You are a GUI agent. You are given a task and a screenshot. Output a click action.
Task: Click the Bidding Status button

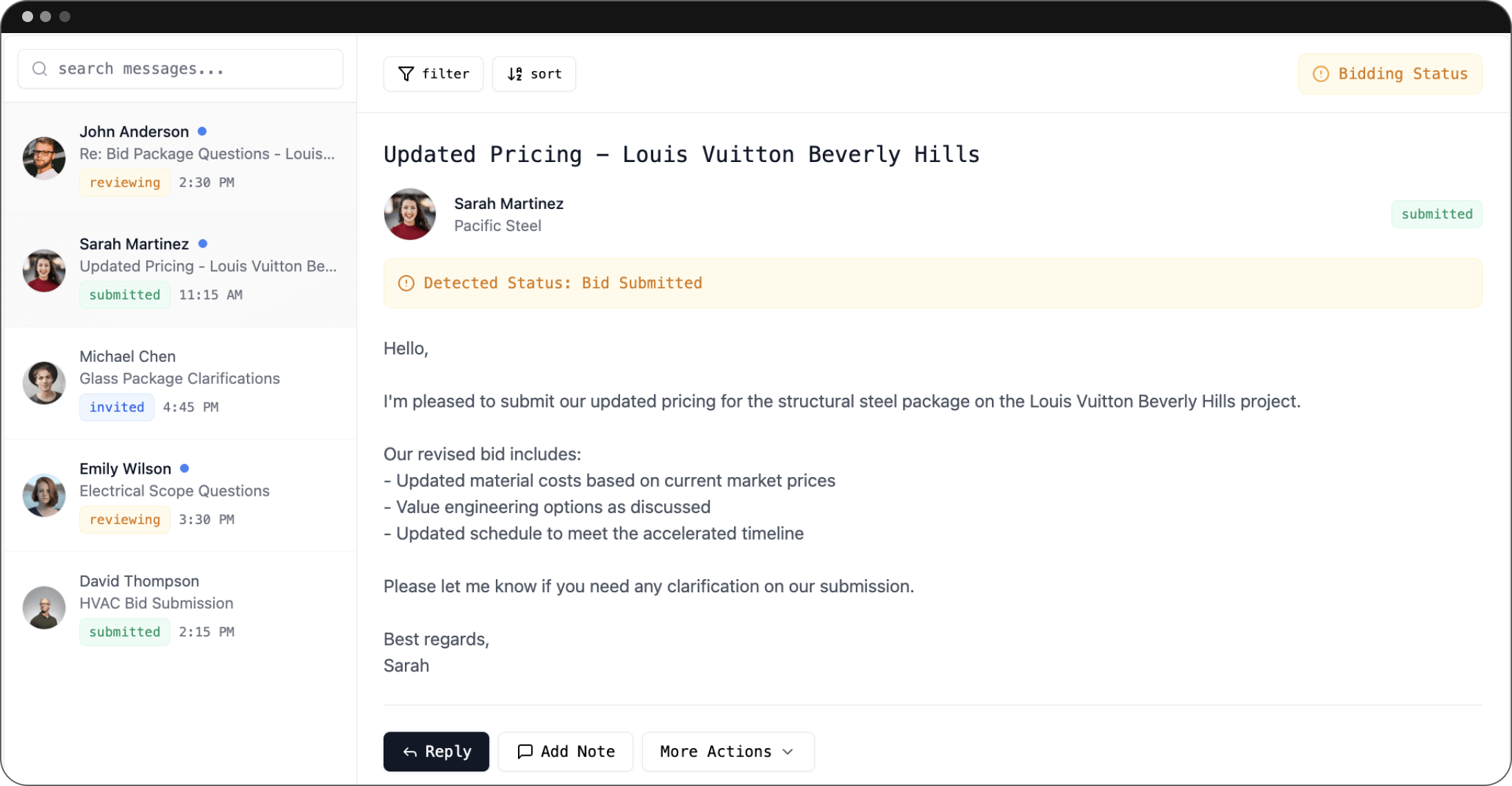pyautogui.click(x=1390, y=74)
